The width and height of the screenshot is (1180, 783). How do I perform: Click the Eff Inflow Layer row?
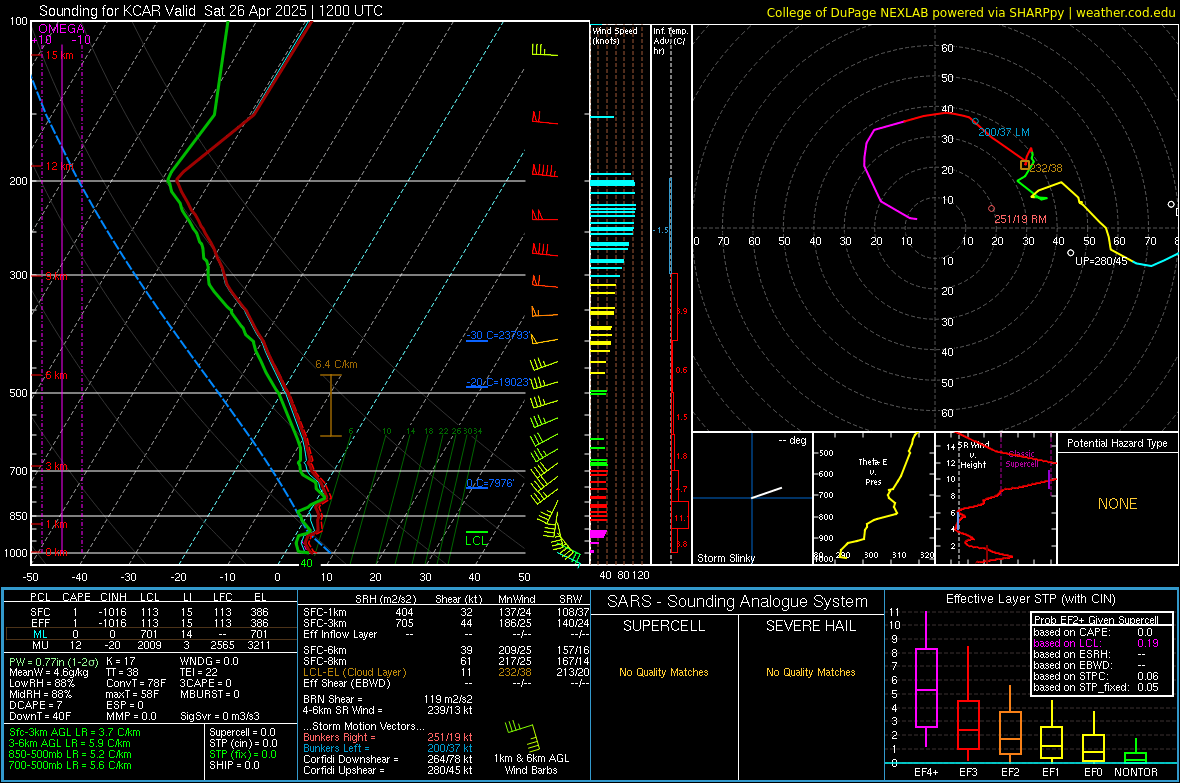pos(446,634)
